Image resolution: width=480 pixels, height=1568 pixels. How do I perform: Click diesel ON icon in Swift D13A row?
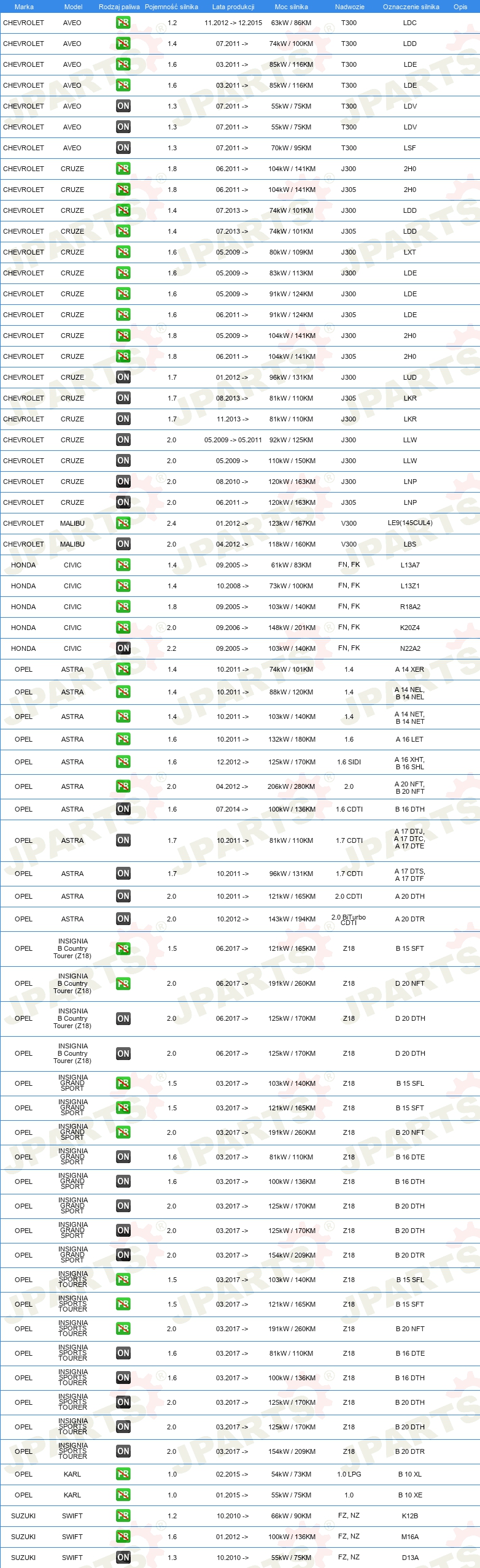(x=123, y=1558)
